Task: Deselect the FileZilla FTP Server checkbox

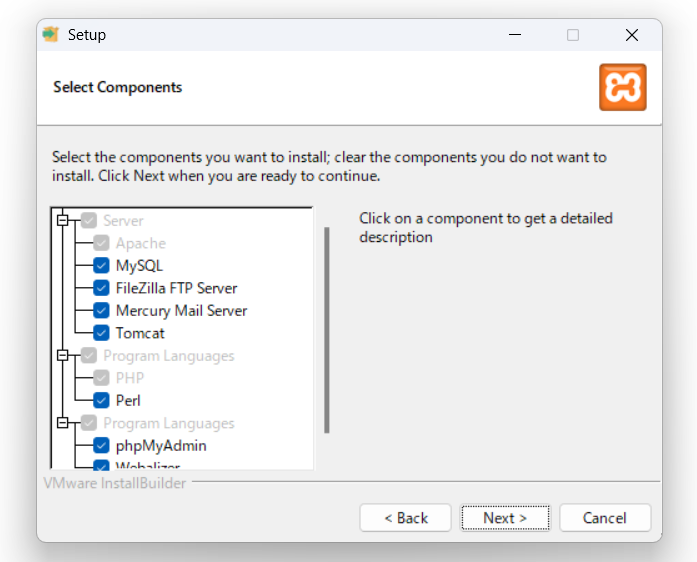Action: (101, 288)
